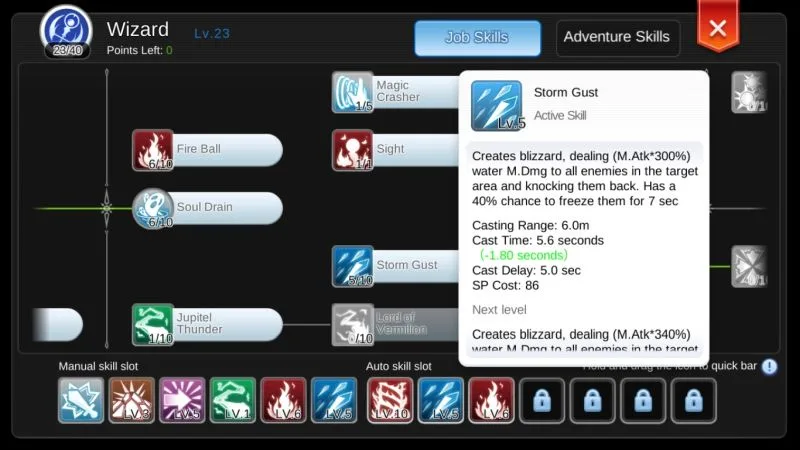The height and width of the screenshot is (450, 800).
Task: Select the Soul Drain skill icon
Action: point(153,208)
